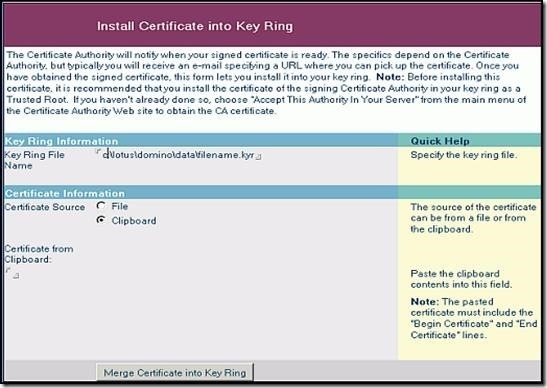
Task: Click the Certificate from Clipboard paste field
Action: (12, 273)
